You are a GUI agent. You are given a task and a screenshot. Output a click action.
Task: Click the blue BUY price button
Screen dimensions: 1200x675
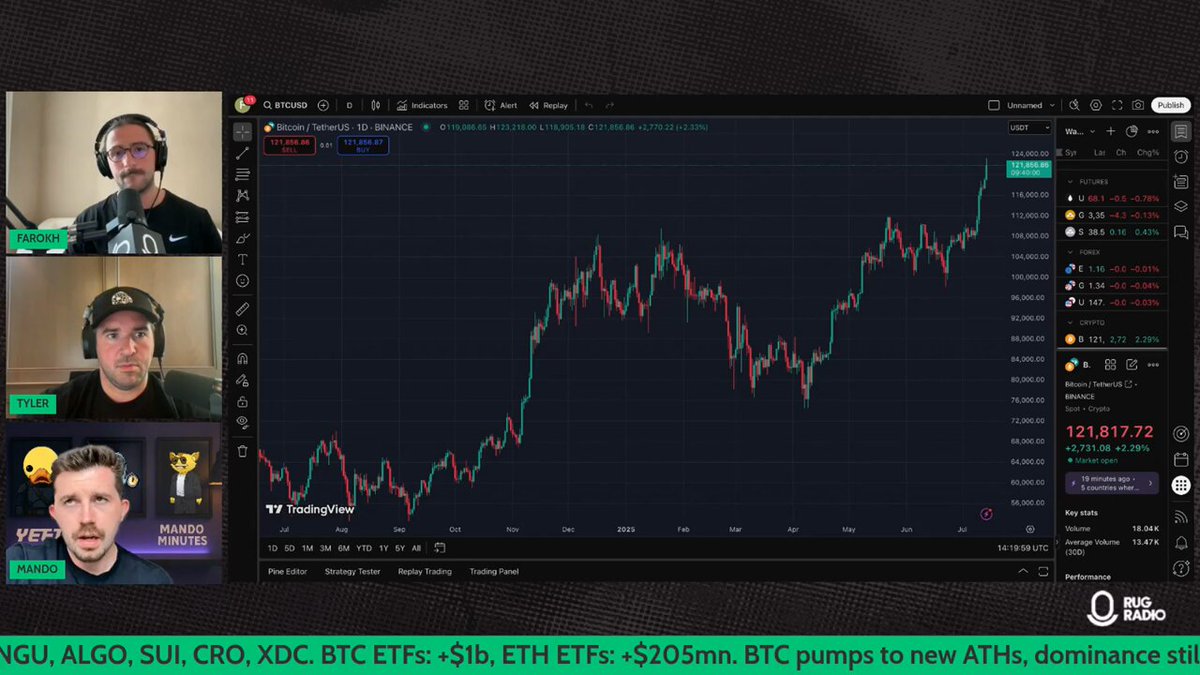point(363,145)
